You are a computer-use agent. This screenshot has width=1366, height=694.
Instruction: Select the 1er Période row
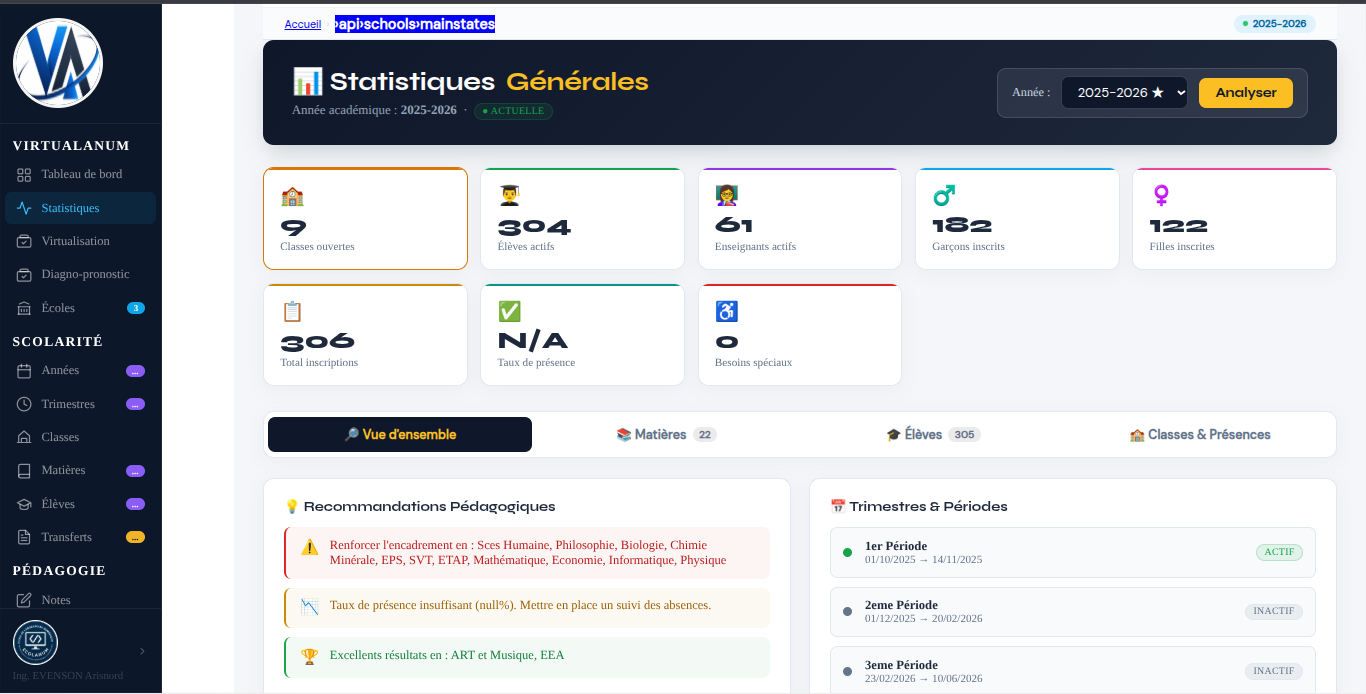(1073, 553)
